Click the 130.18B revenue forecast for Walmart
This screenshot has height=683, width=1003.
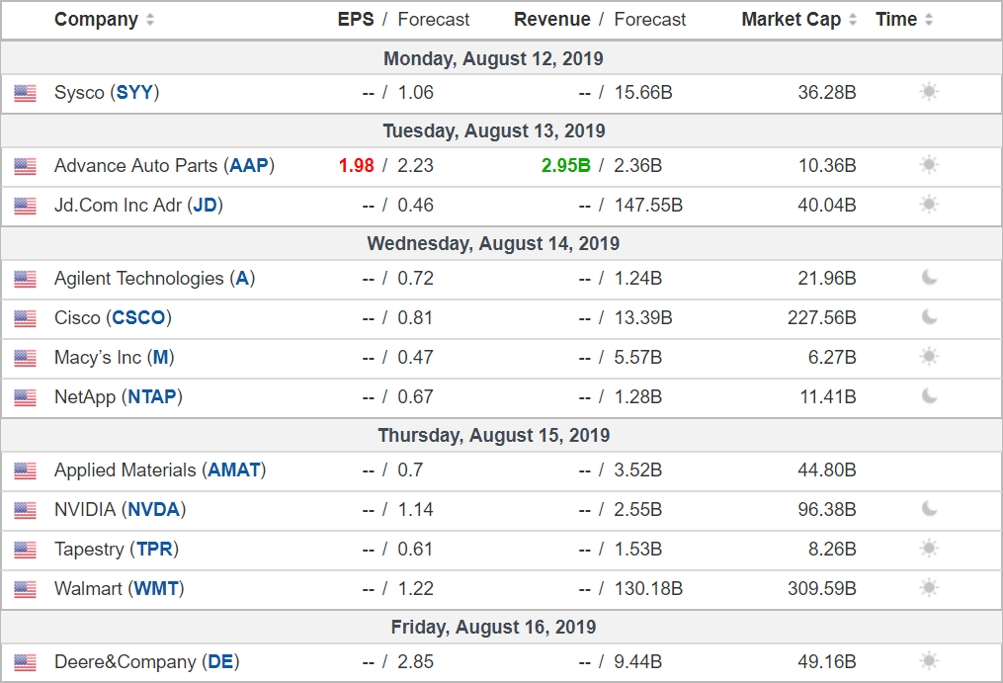coord(649,588)
